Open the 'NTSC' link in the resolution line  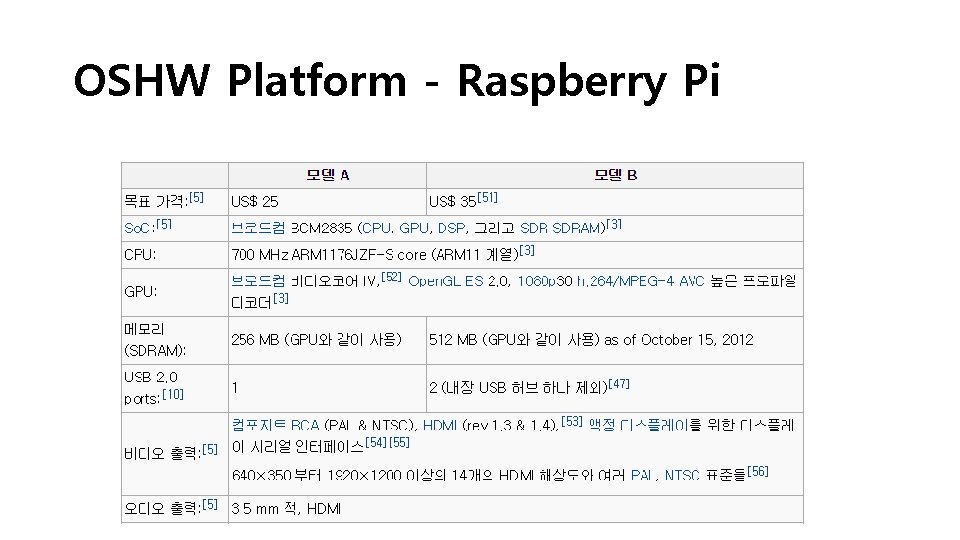[x=682, y=475]
